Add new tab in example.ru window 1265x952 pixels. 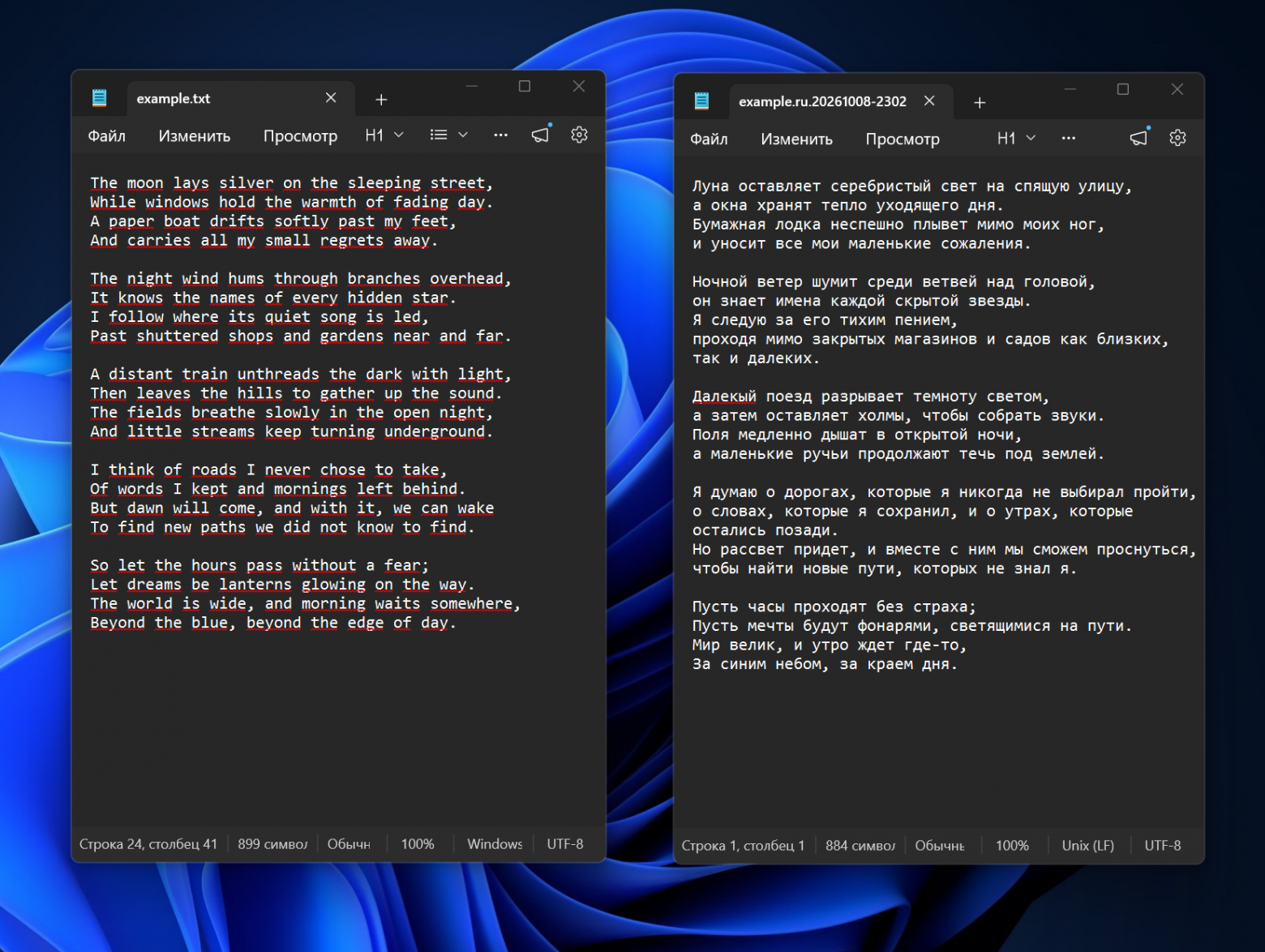980,103
